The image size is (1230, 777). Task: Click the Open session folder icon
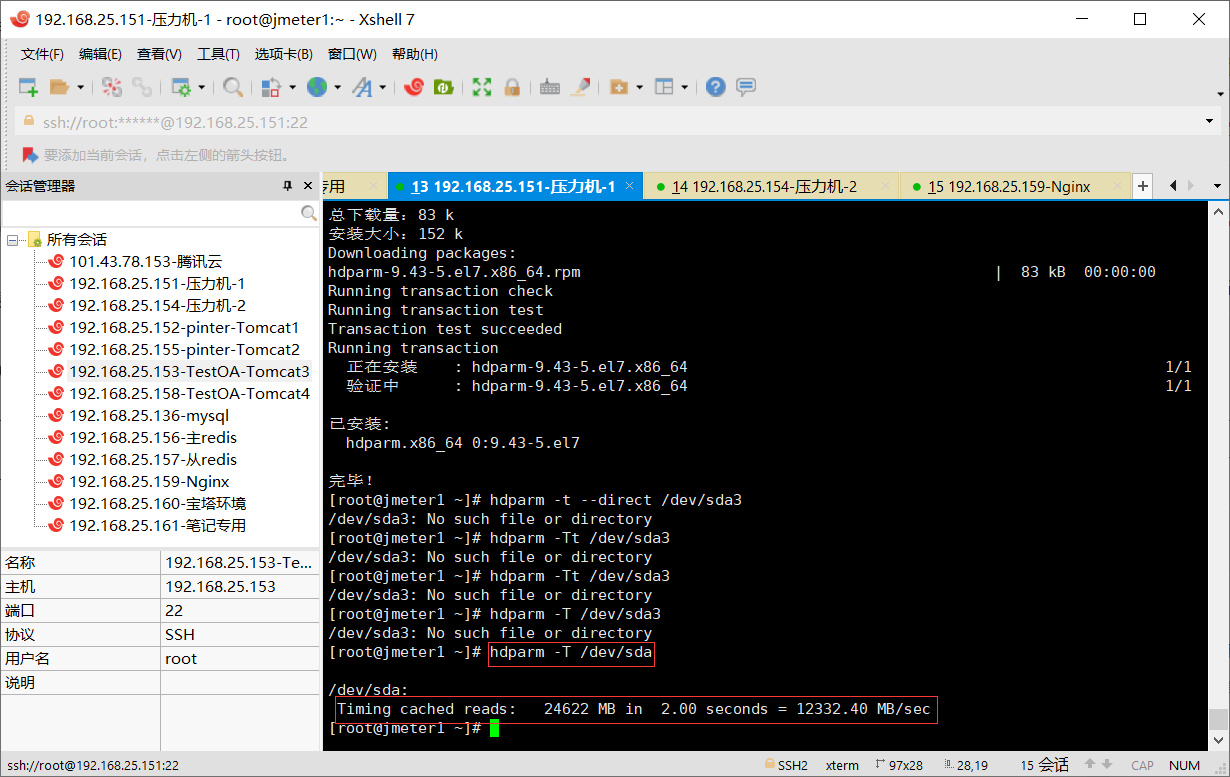point(59,87)
